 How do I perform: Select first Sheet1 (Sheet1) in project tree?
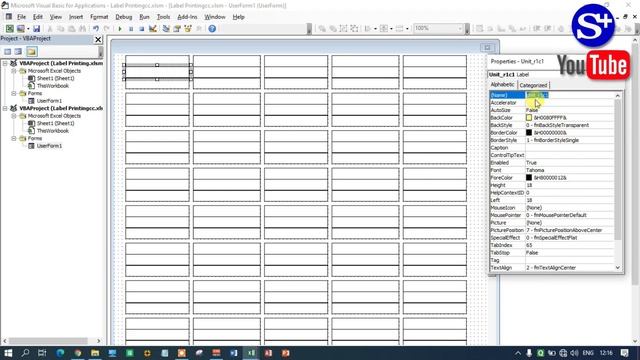(x=56, y=78)
